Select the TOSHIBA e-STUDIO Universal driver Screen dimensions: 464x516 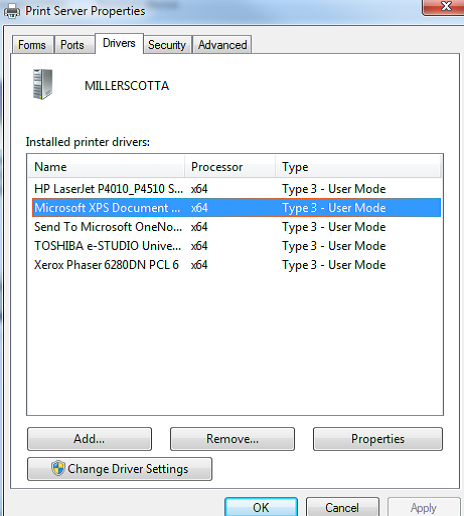[x=236, y=246]
